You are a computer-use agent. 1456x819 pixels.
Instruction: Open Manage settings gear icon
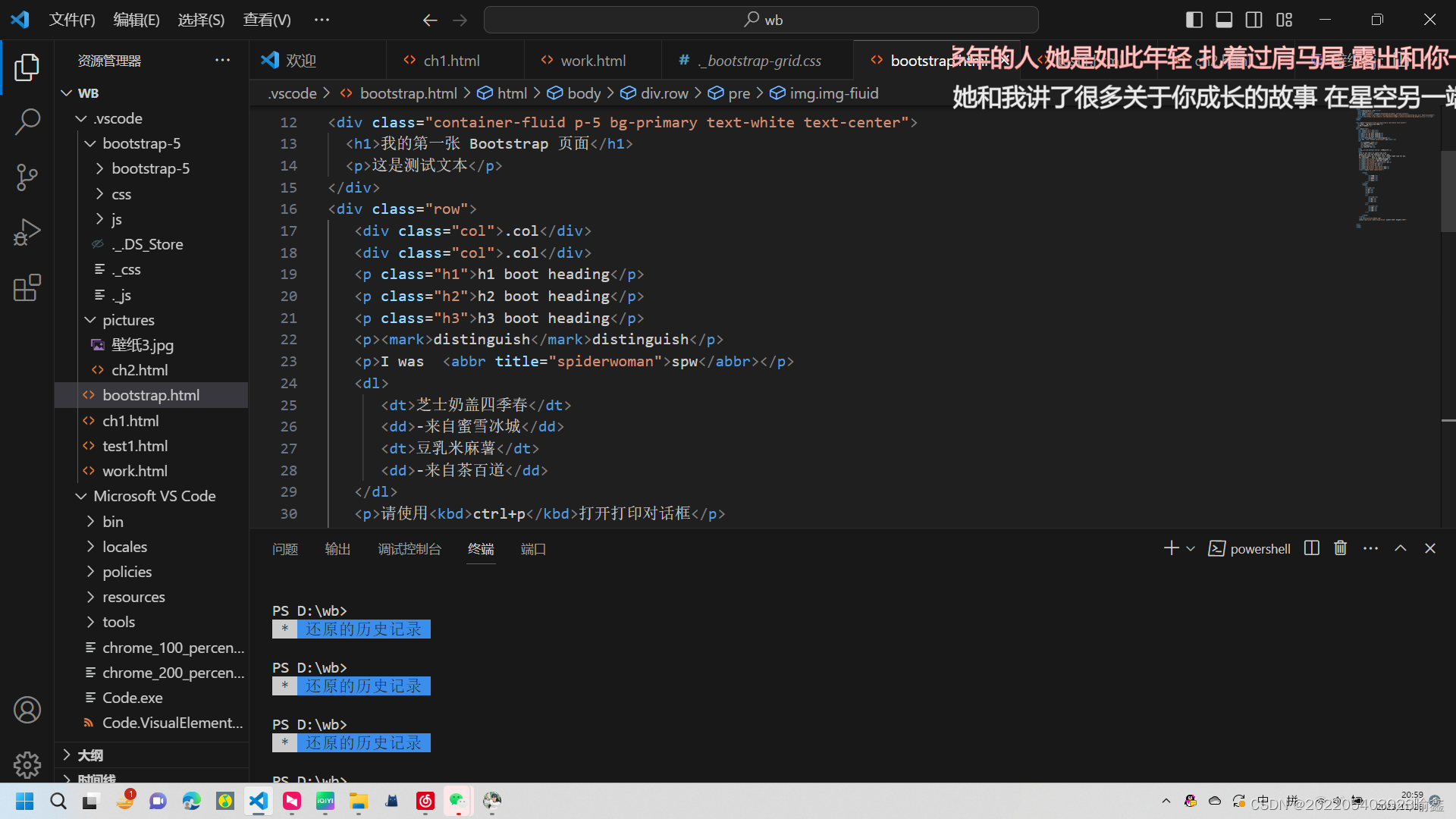(x=27, y=764)
